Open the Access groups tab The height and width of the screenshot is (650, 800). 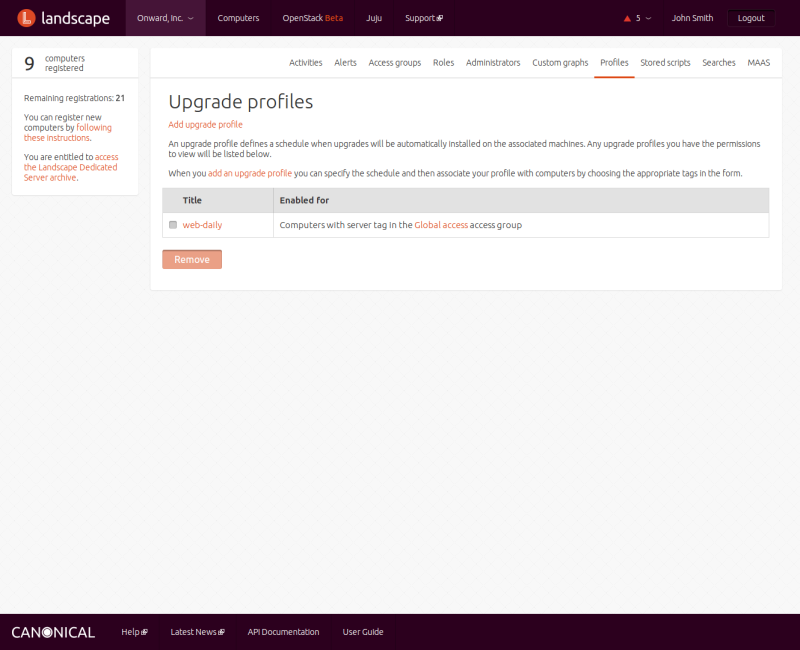point(394,62)
